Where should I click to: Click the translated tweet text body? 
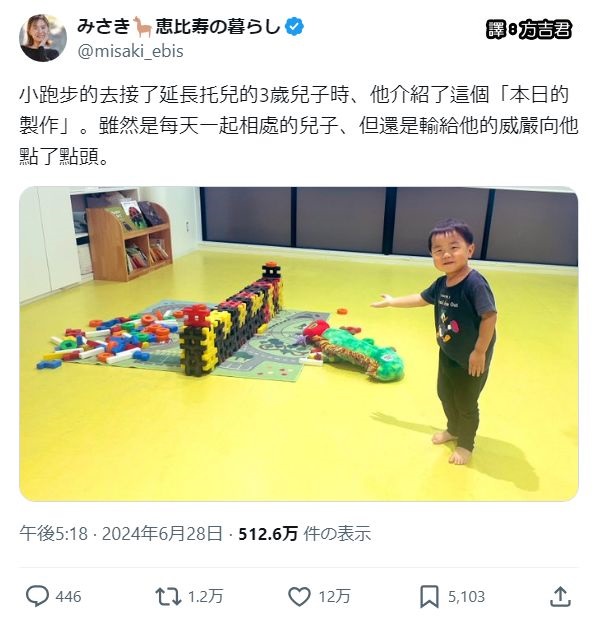coord(299,126)
